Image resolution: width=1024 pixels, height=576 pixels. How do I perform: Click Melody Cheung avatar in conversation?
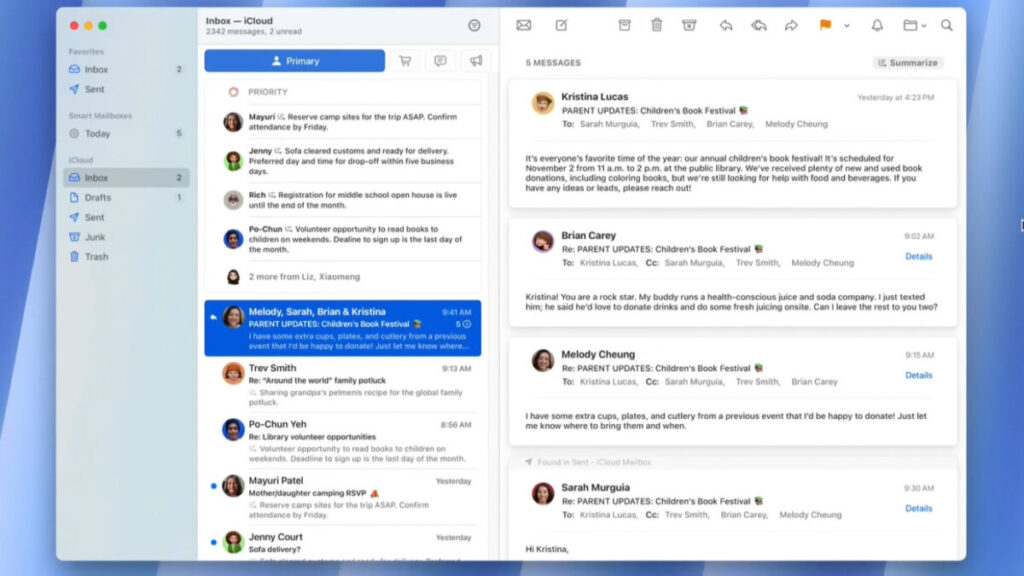[x=542, y=360]
